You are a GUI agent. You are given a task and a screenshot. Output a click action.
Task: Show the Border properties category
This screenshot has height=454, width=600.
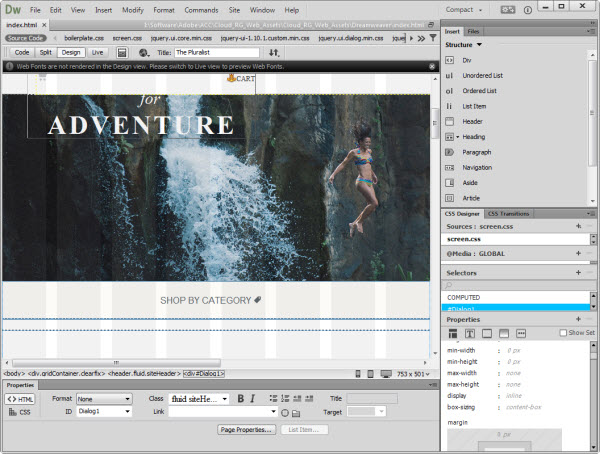tap(487, 333)
